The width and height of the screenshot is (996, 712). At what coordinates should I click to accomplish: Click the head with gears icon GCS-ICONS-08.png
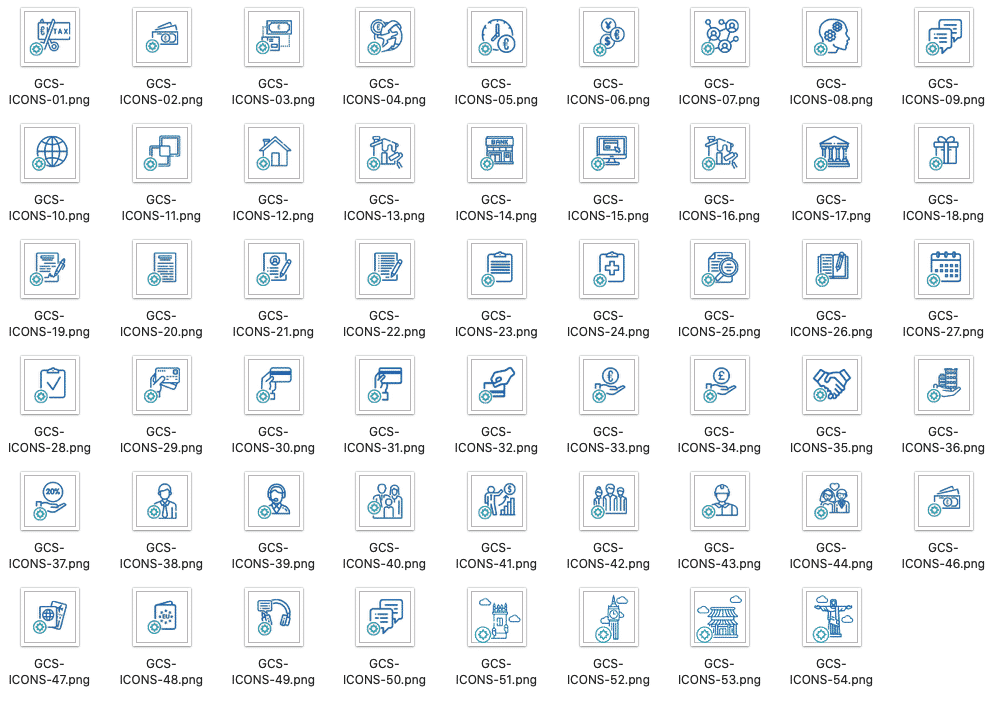pyautogui.click(x=831, y=37)
